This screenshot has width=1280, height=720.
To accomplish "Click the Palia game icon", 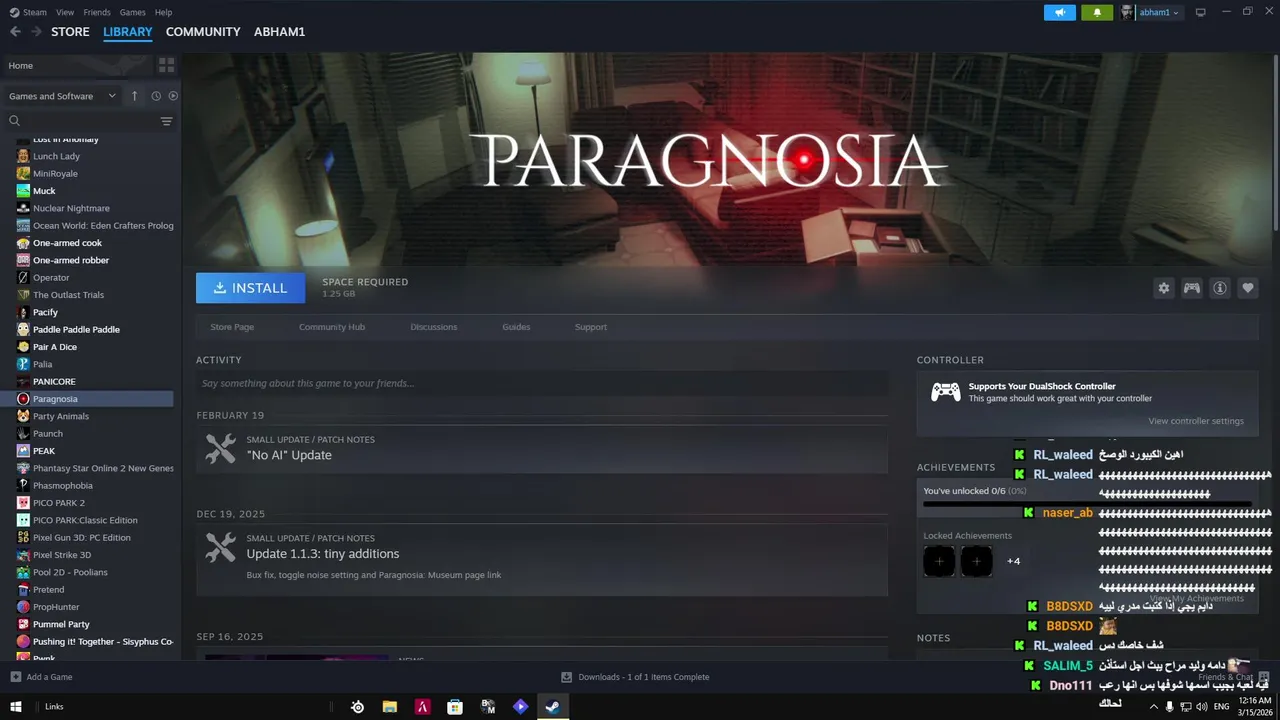I will point(23,364).
